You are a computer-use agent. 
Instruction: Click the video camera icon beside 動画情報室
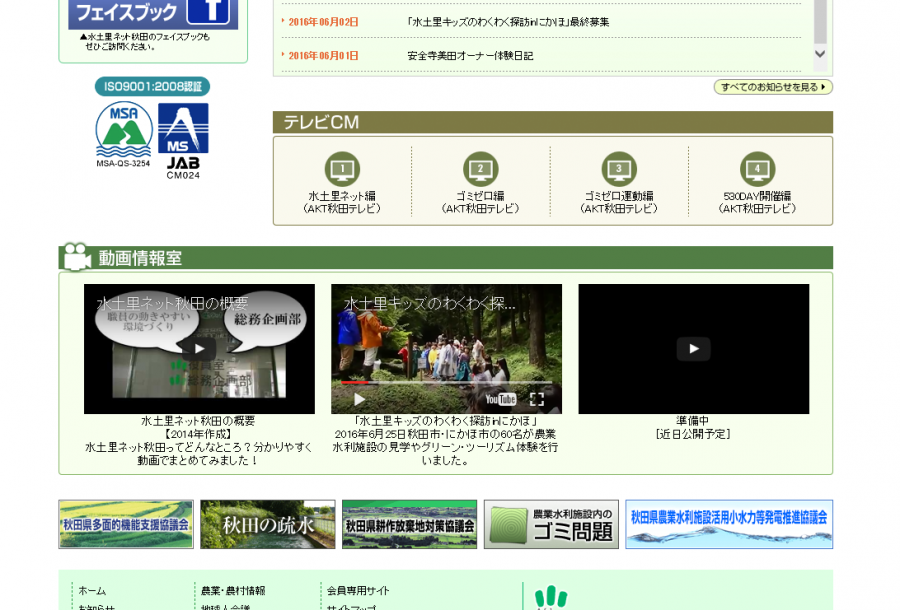(76, 255)
